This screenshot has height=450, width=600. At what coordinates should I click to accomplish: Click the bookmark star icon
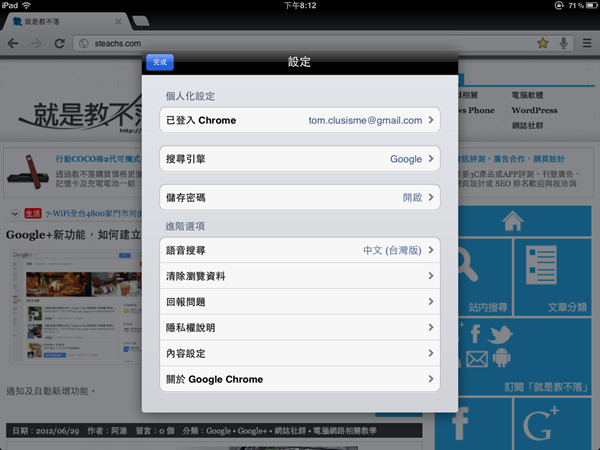click(542, 43)
